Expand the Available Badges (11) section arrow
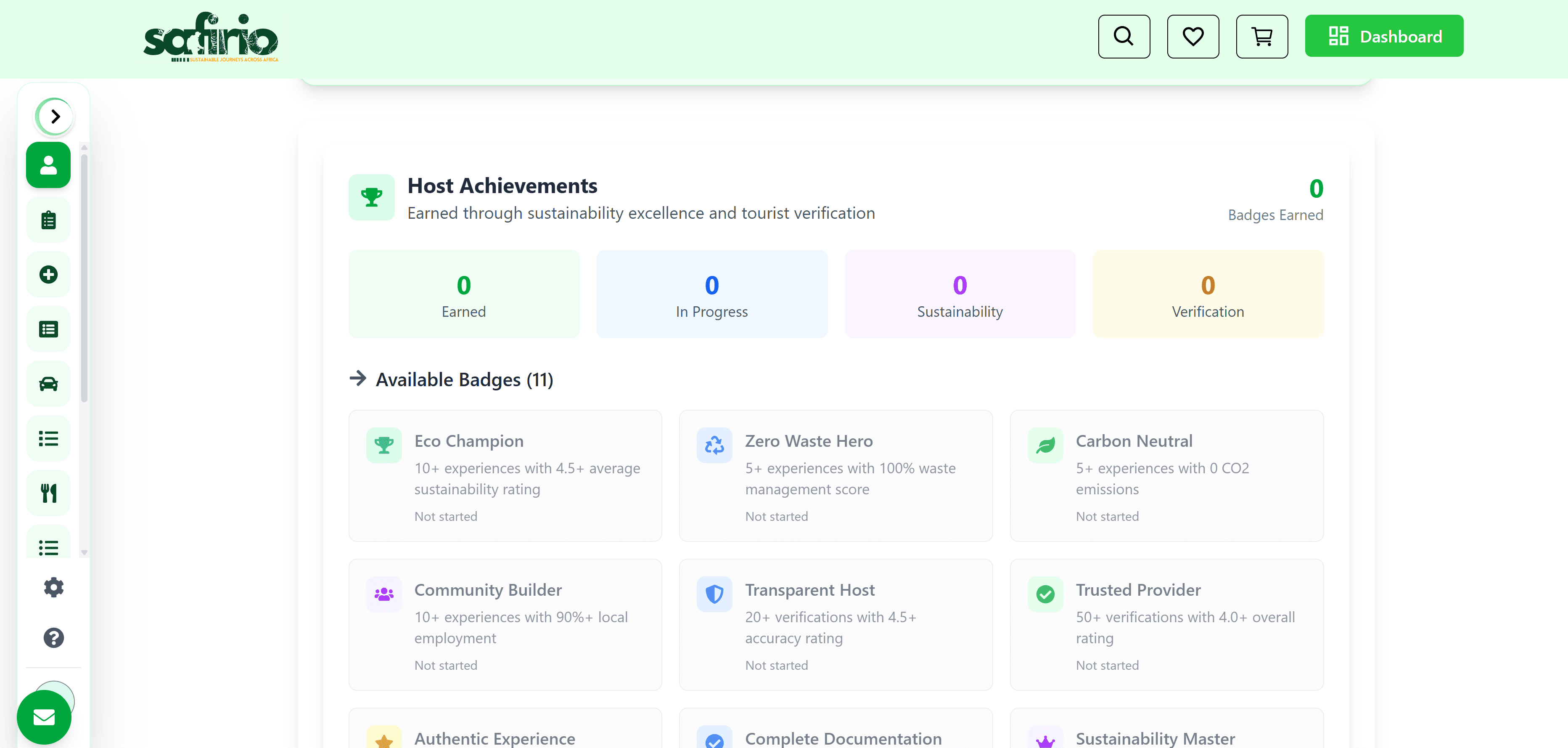The image size is (1568, 748). (358, 378)
